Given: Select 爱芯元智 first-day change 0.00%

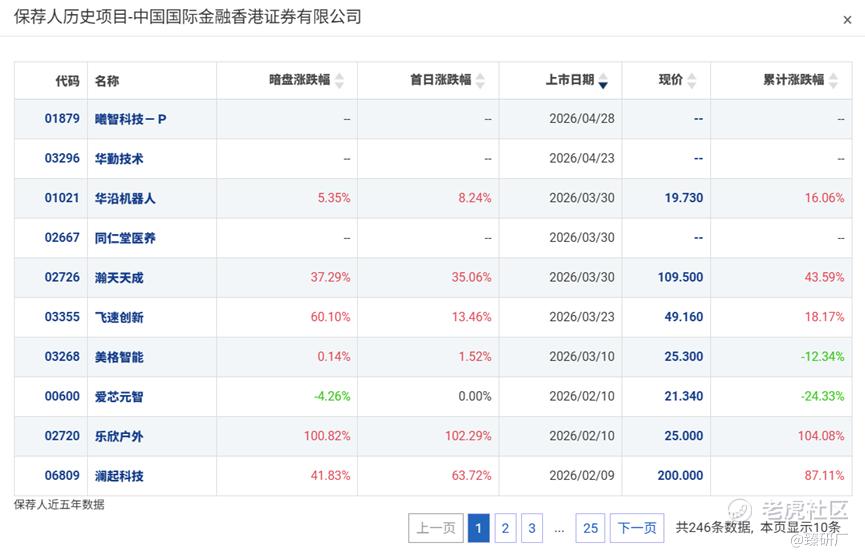Looking at the screenshot, I should click(x=475, y=397).
